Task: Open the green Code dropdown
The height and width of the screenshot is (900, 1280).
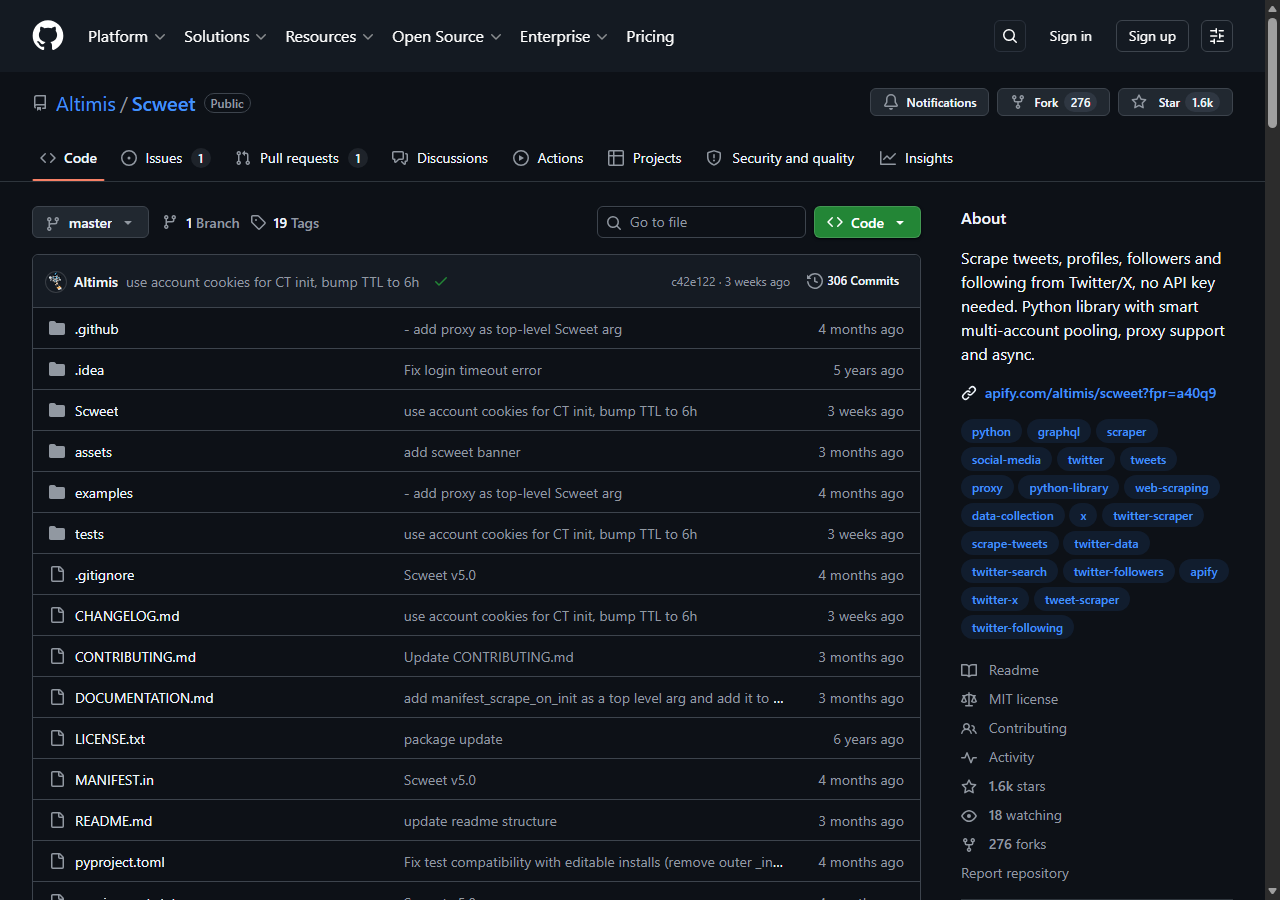Action: (867, 222)
